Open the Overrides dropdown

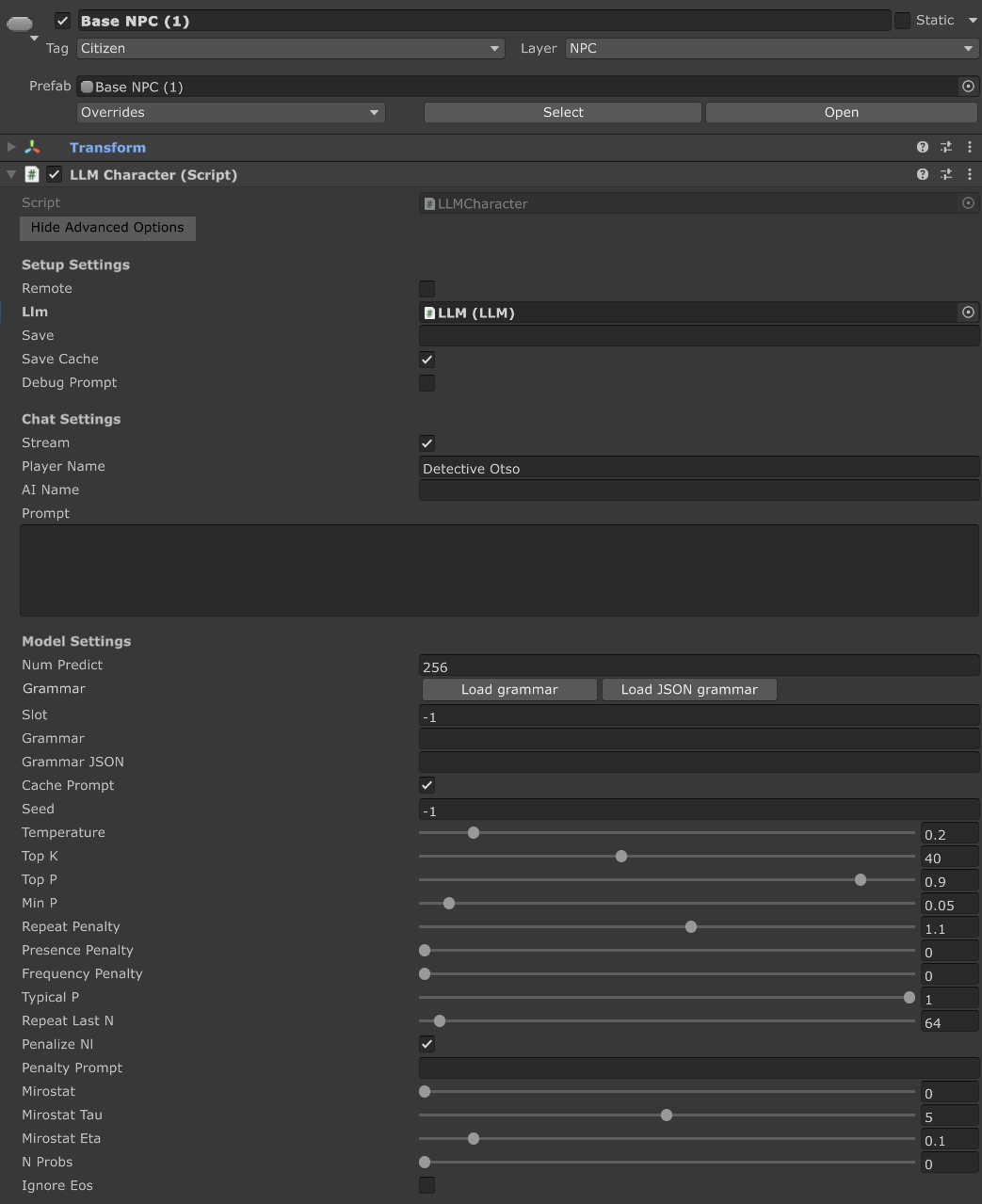pos(231,112)
